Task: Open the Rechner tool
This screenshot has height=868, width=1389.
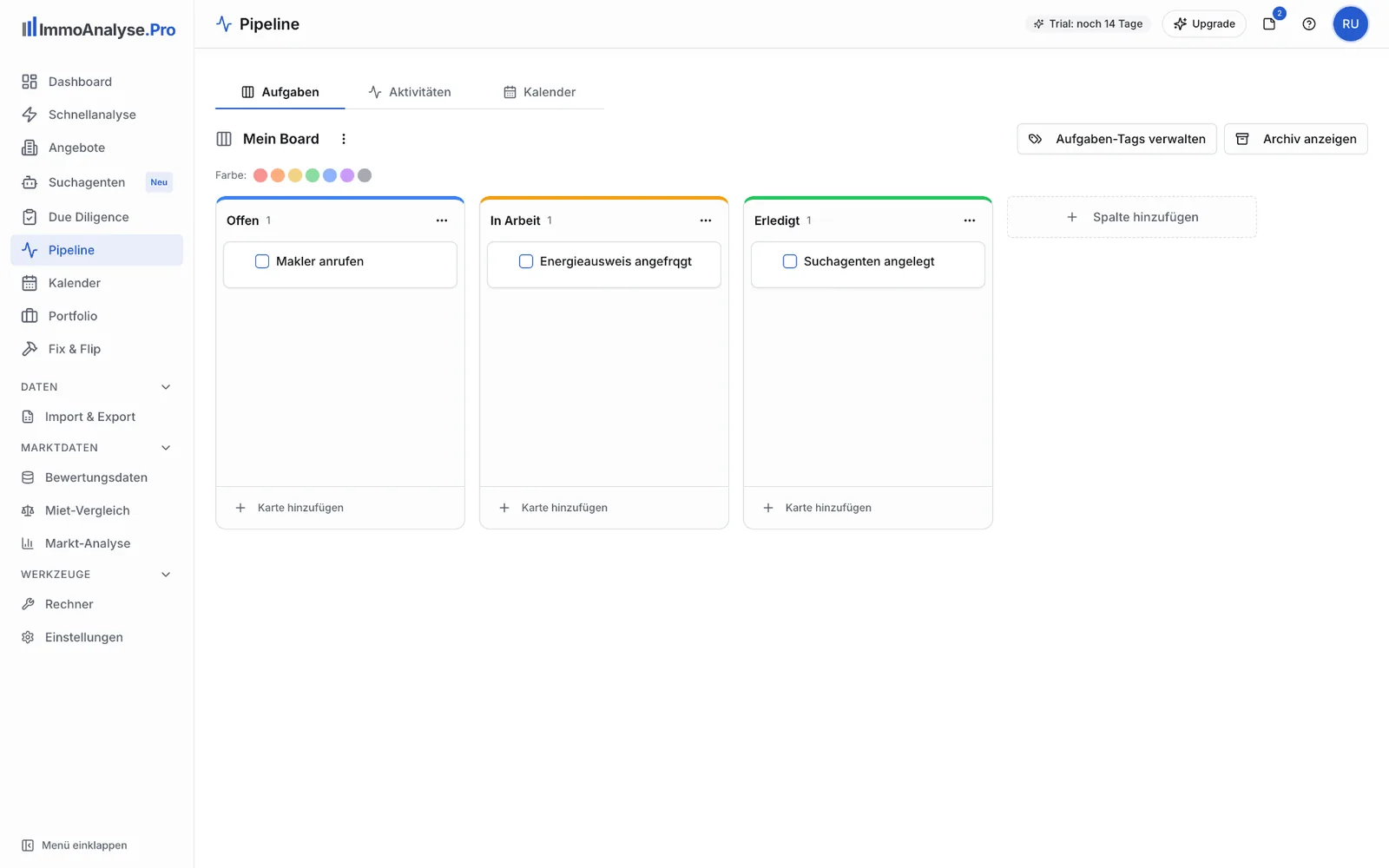Action: pyautogui.click(x=96, y=604)
